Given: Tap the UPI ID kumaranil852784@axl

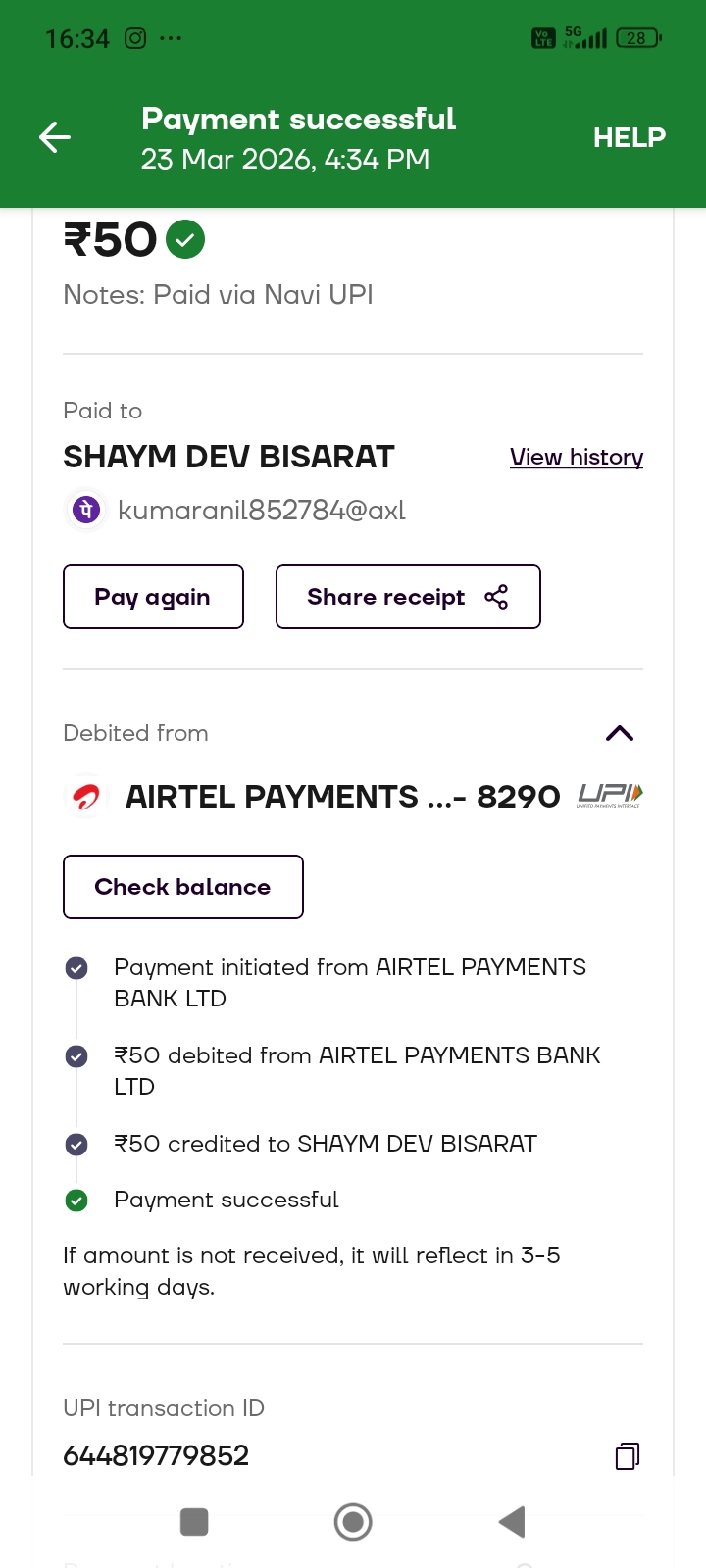Looking at the screenshot, I should [261, 511].
